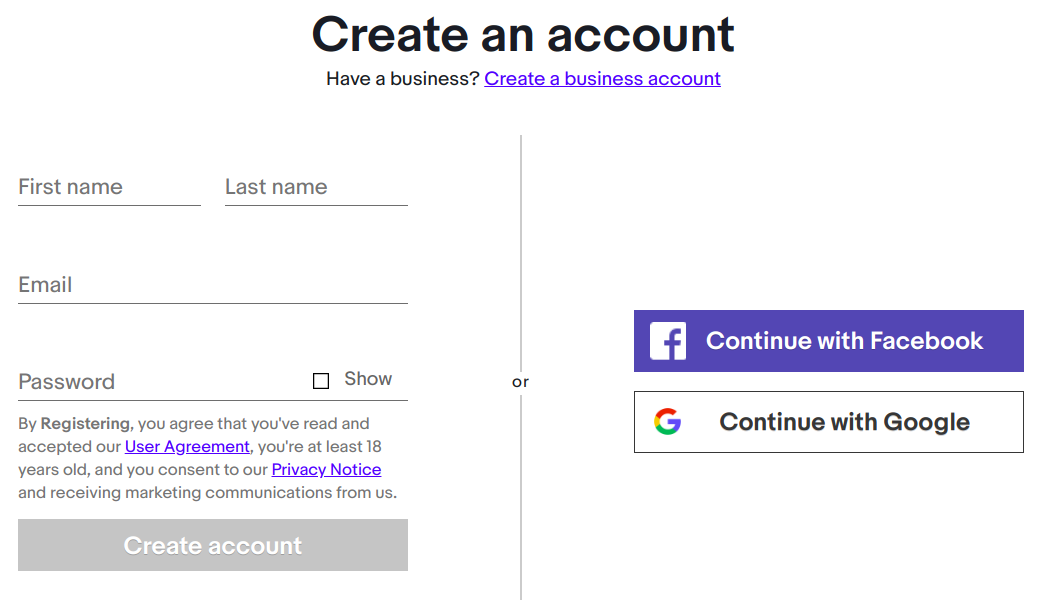1050x600 pixels.
Task: Click the Google logo icon
Action: [668, 422]
